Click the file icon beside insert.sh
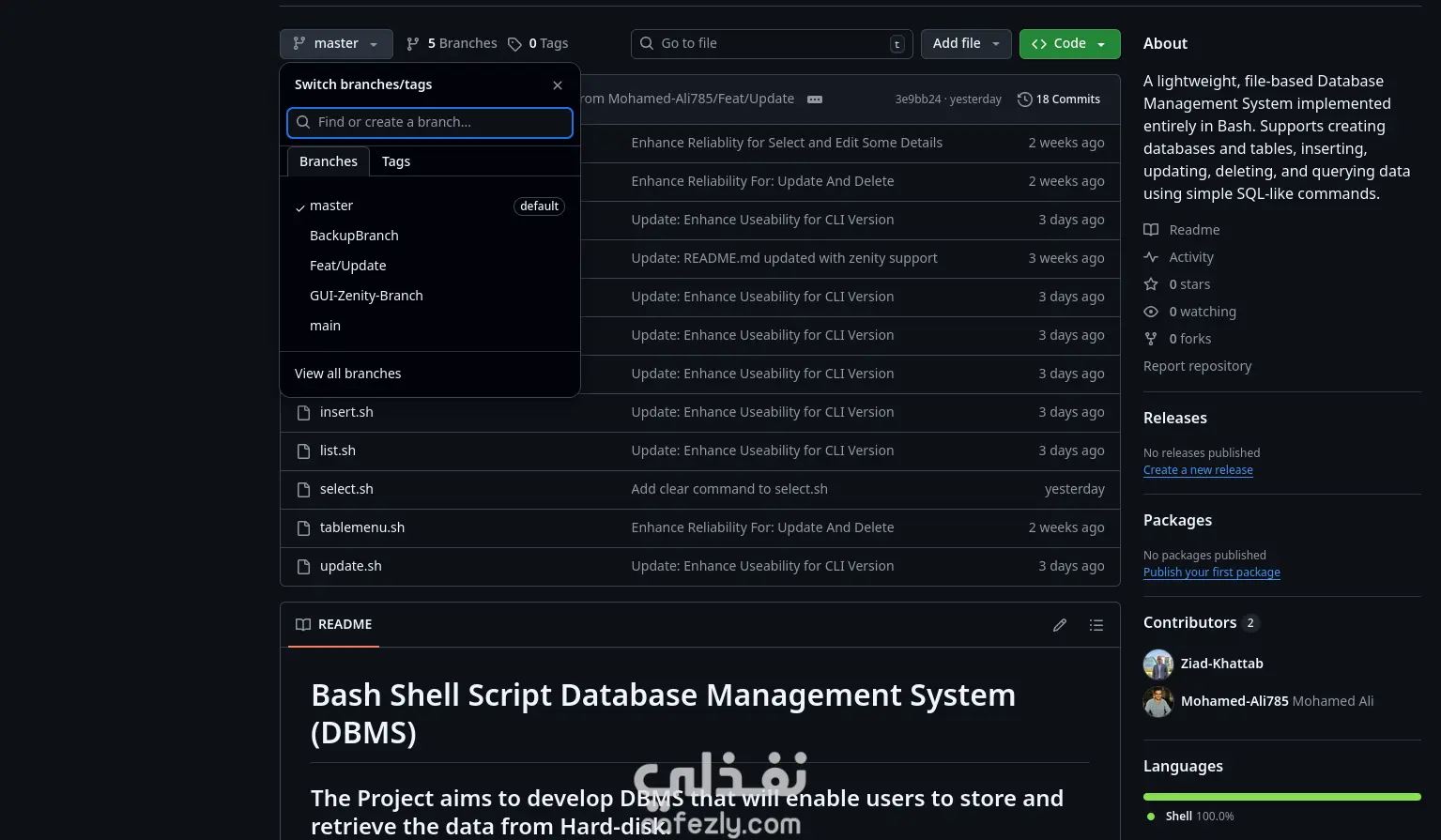 [303, 413]
